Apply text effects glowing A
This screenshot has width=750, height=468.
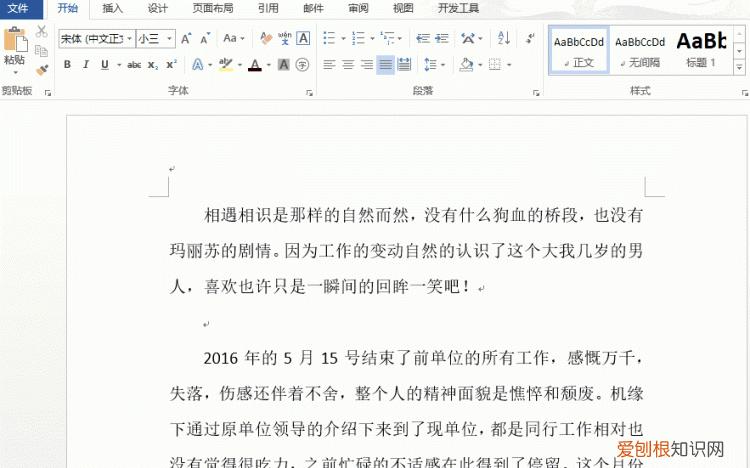(x=198, y=64)
